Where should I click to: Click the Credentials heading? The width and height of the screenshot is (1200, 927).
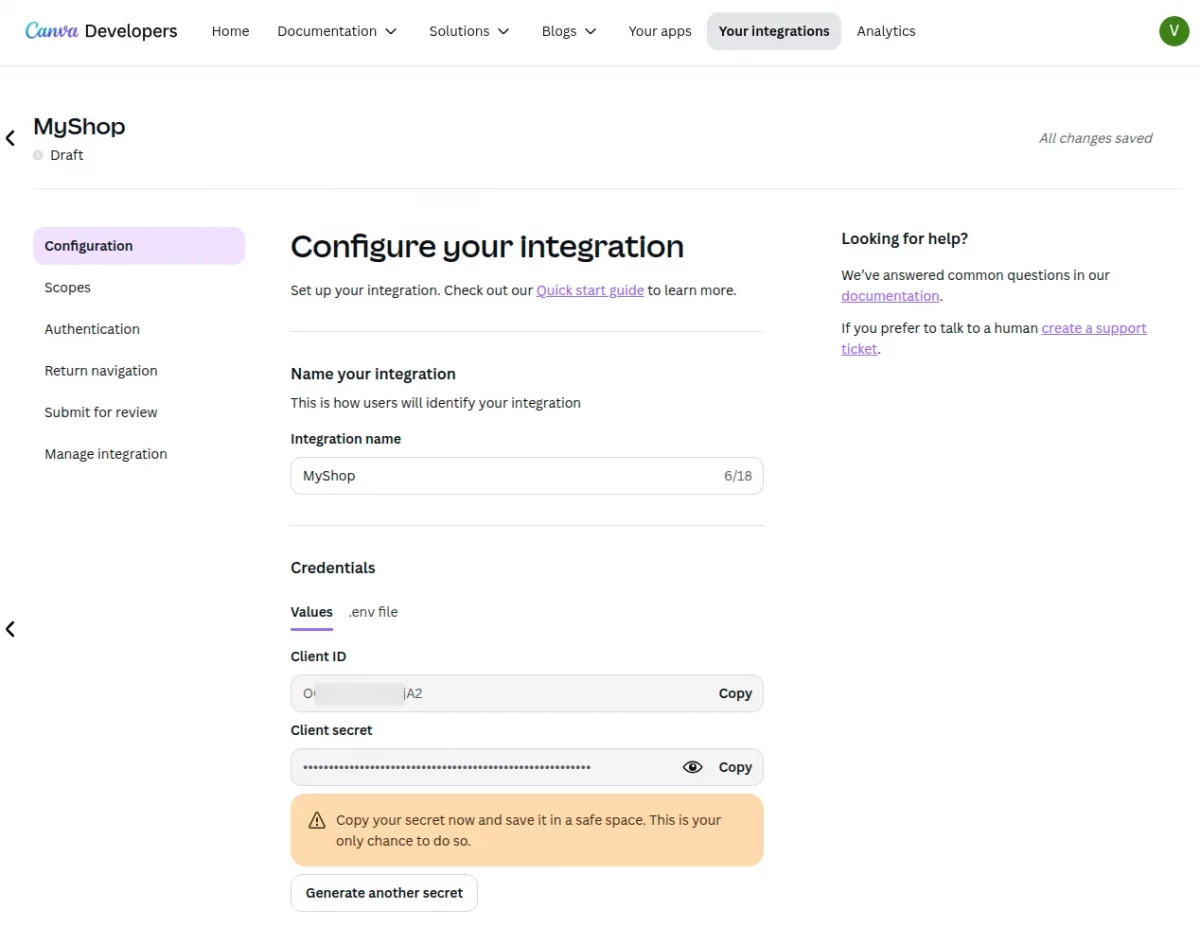click(x=333, y=568)
